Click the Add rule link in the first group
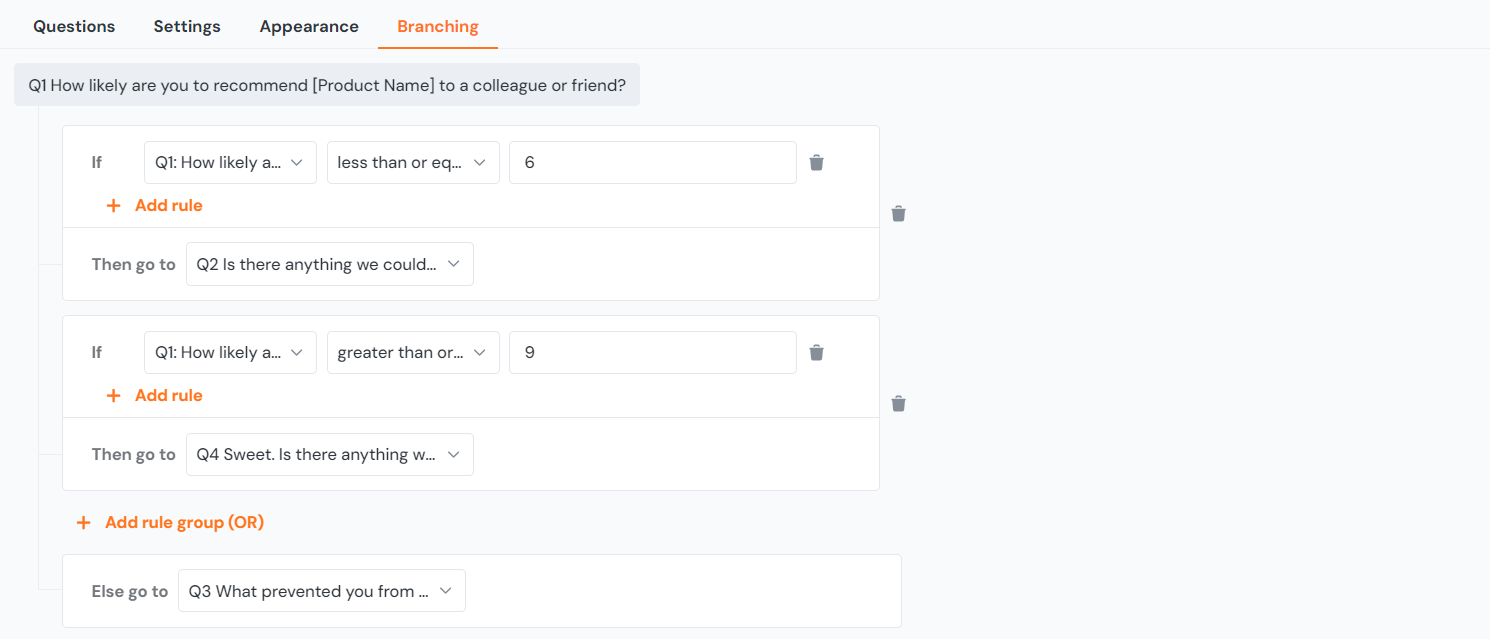The height and width of the screenshot is (639, 1490). click(168, 205)
